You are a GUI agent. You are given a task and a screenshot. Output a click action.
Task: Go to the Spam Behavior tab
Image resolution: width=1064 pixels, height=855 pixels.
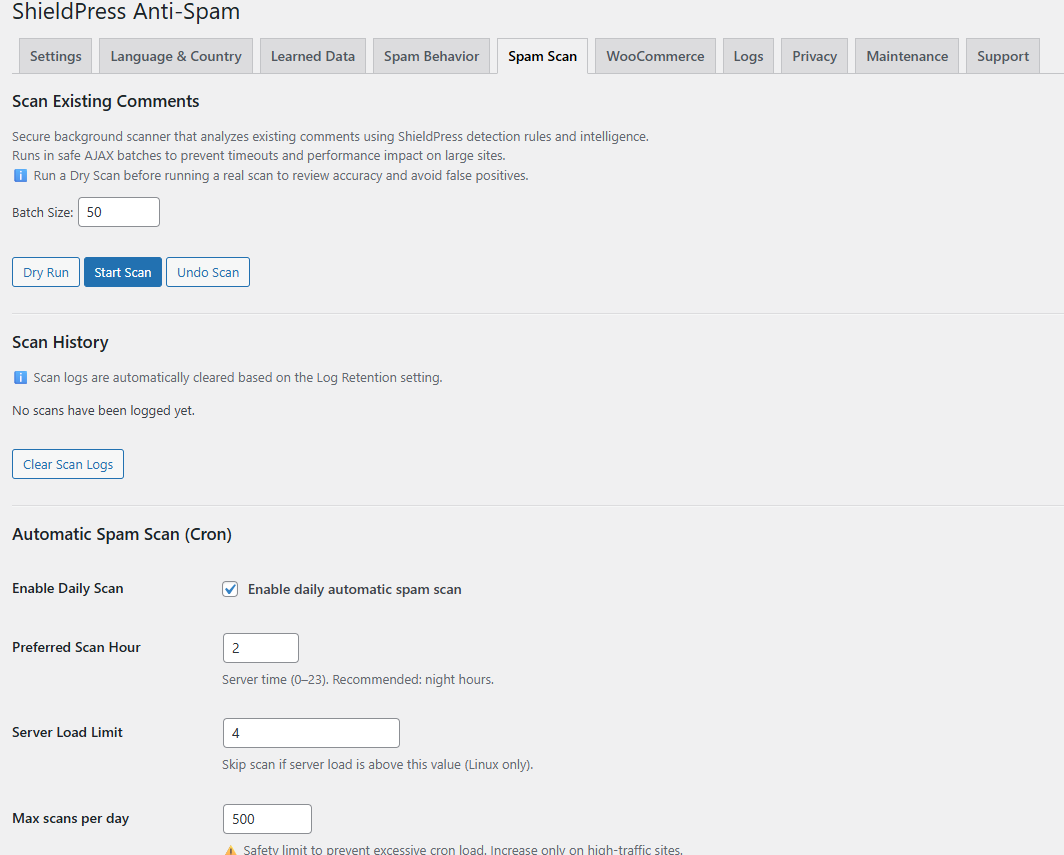(431, 56)
